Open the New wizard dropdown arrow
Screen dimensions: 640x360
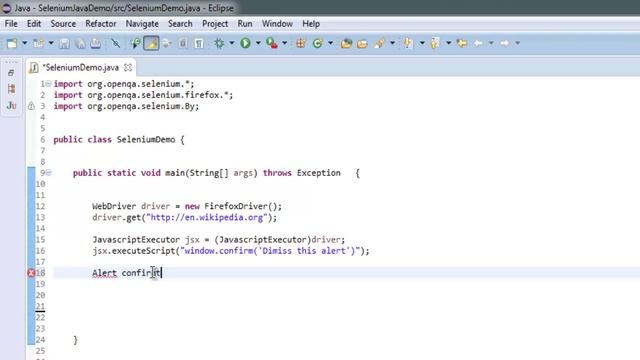click(x=24, y=43)
